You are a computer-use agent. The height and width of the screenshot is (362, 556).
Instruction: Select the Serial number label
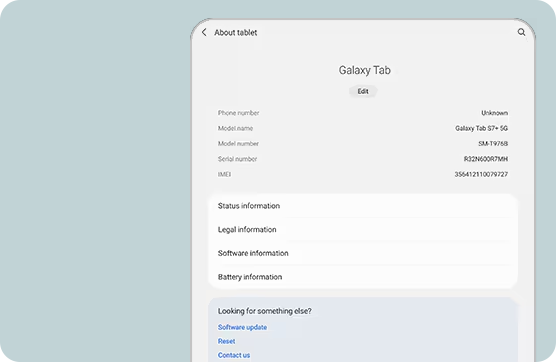coord(237,159)
